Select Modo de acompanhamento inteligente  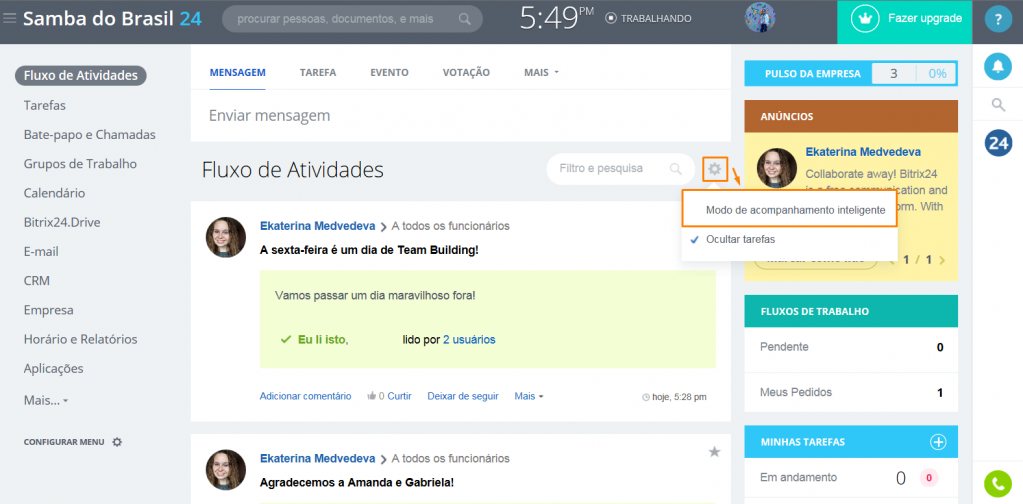[789, 210]
